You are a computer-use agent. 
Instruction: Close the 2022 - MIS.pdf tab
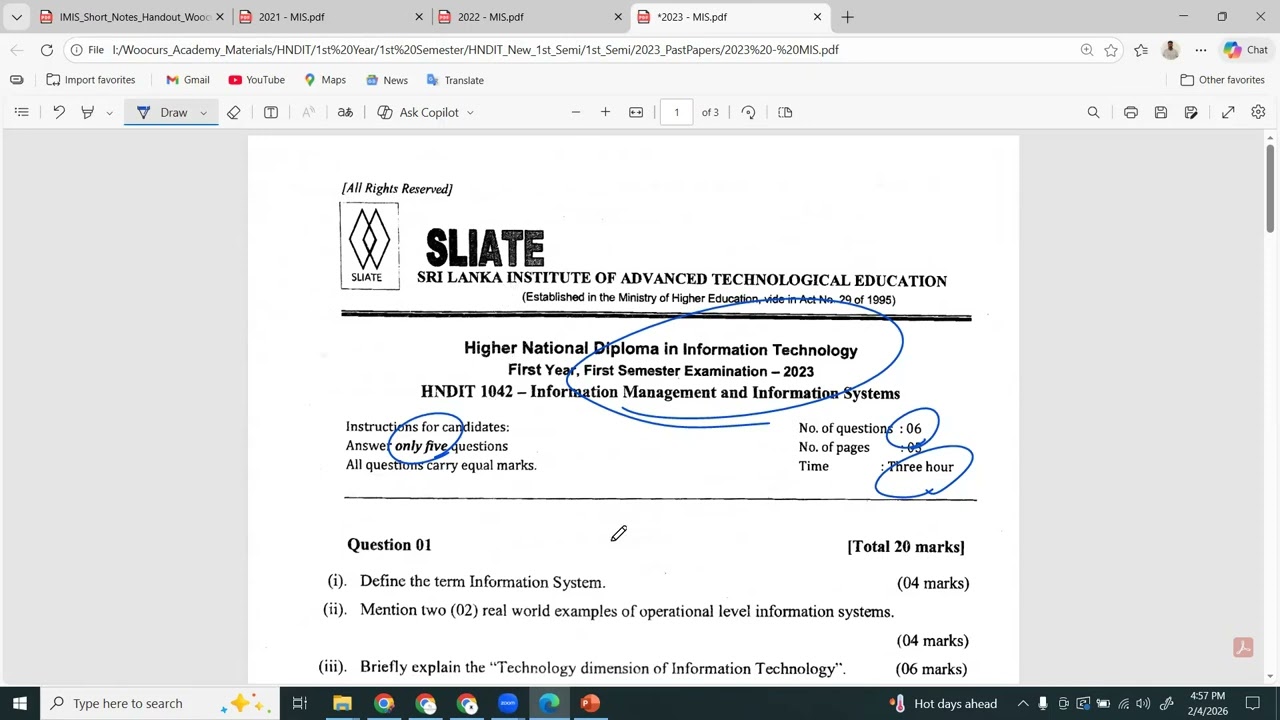[x=618, y=17]
